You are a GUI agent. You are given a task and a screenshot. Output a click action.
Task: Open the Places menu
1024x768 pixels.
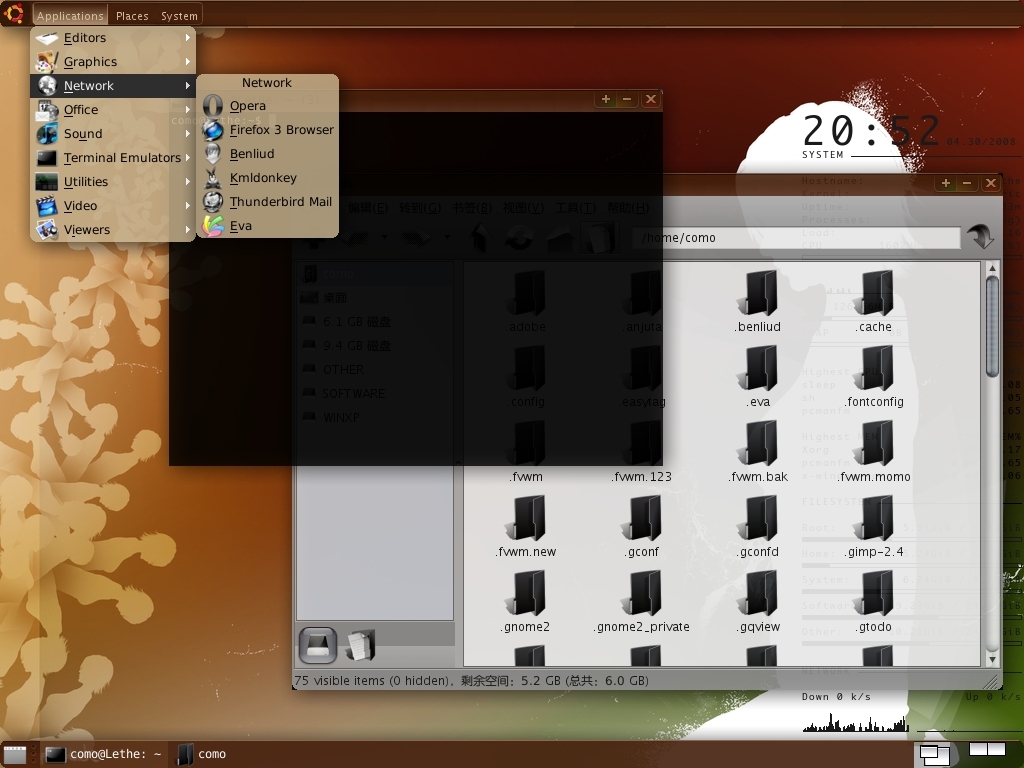(x=132, y=16)
